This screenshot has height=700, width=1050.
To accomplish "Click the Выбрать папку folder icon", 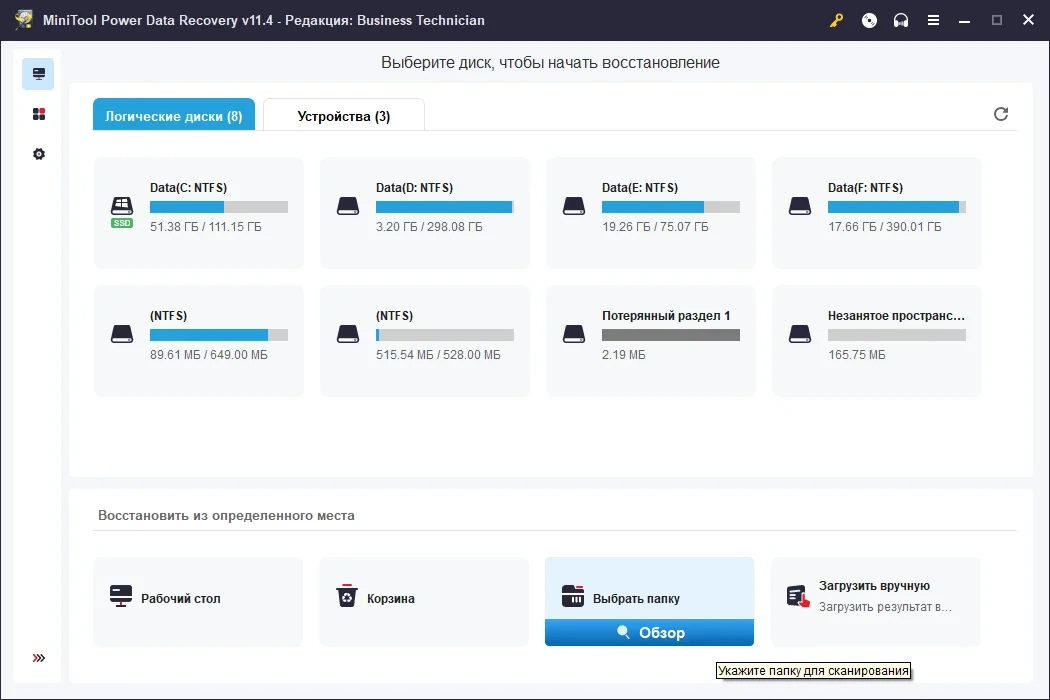I will click(573, 596).
